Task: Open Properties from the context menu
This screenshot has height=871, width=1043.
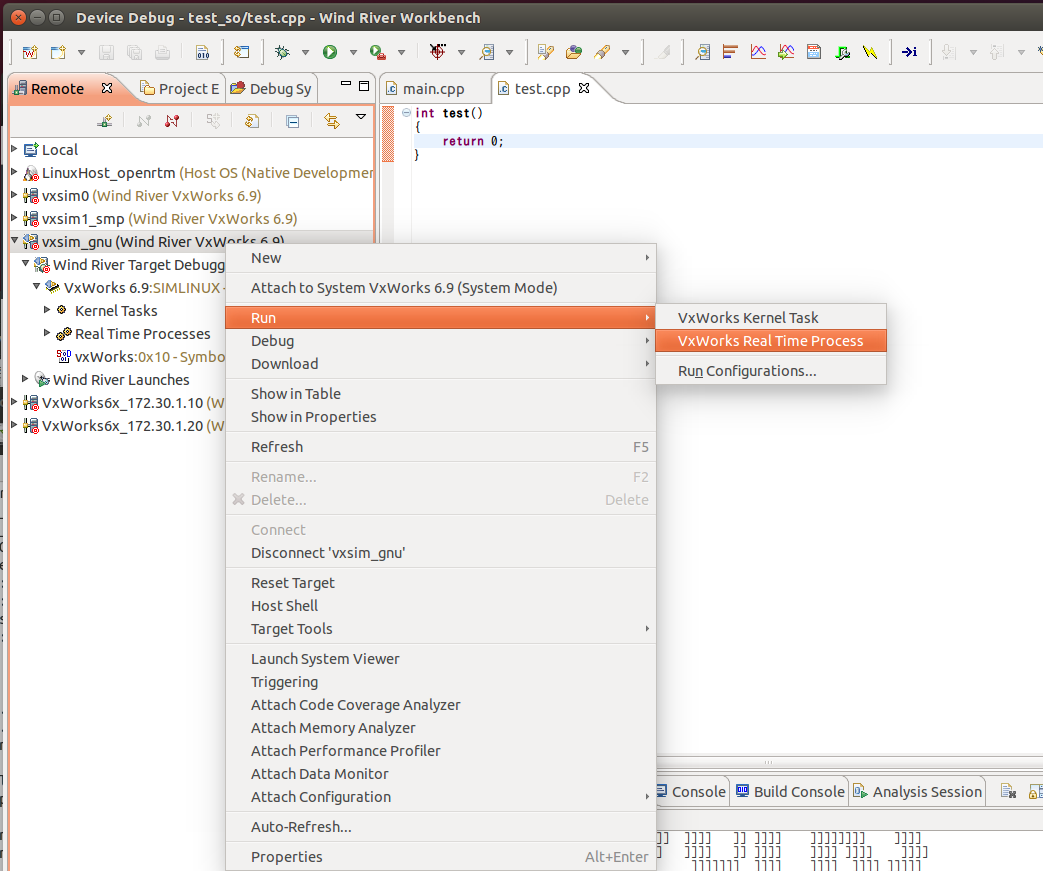Action: click(441, 857)
